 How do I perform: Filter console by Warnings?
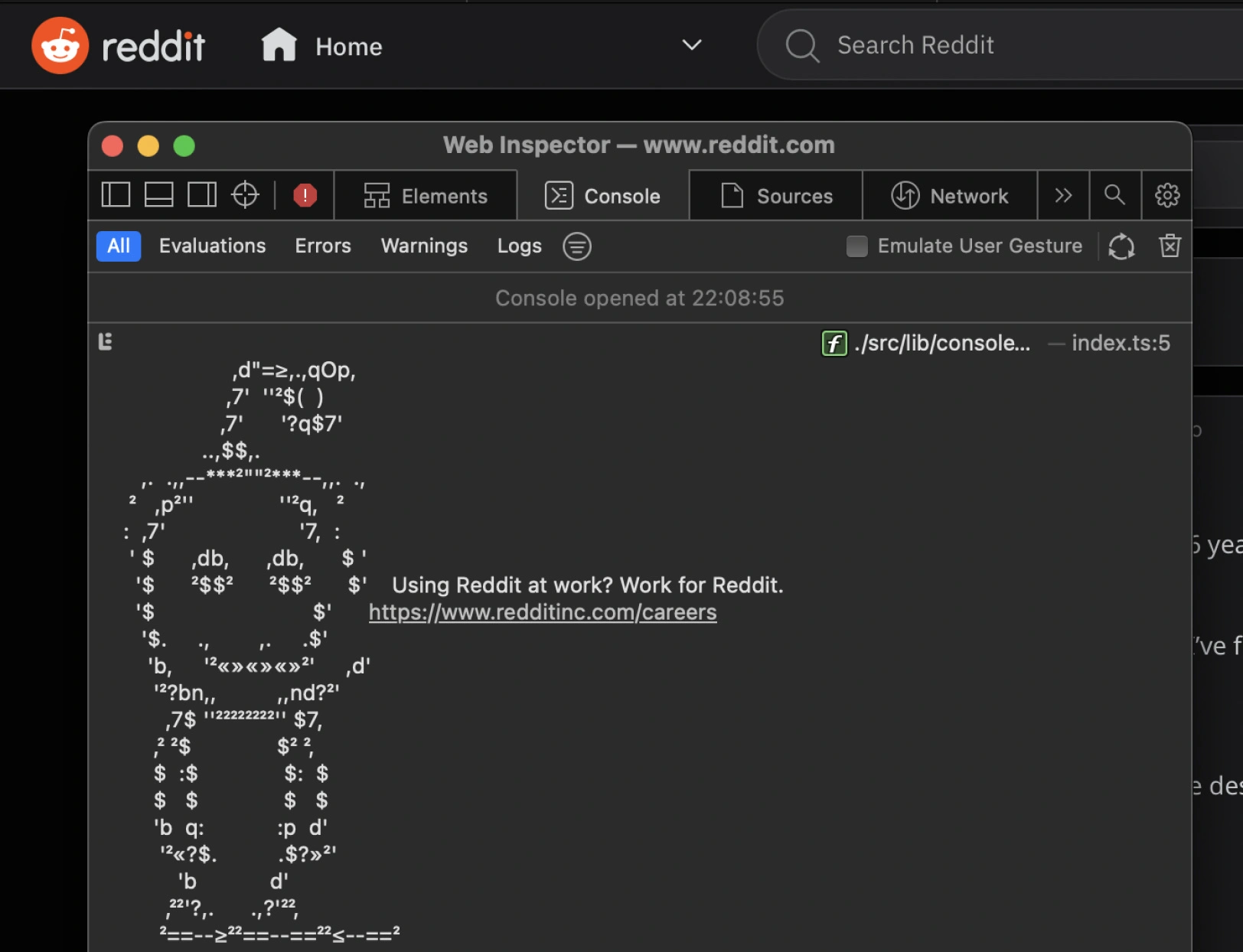[x=424, y=246]
